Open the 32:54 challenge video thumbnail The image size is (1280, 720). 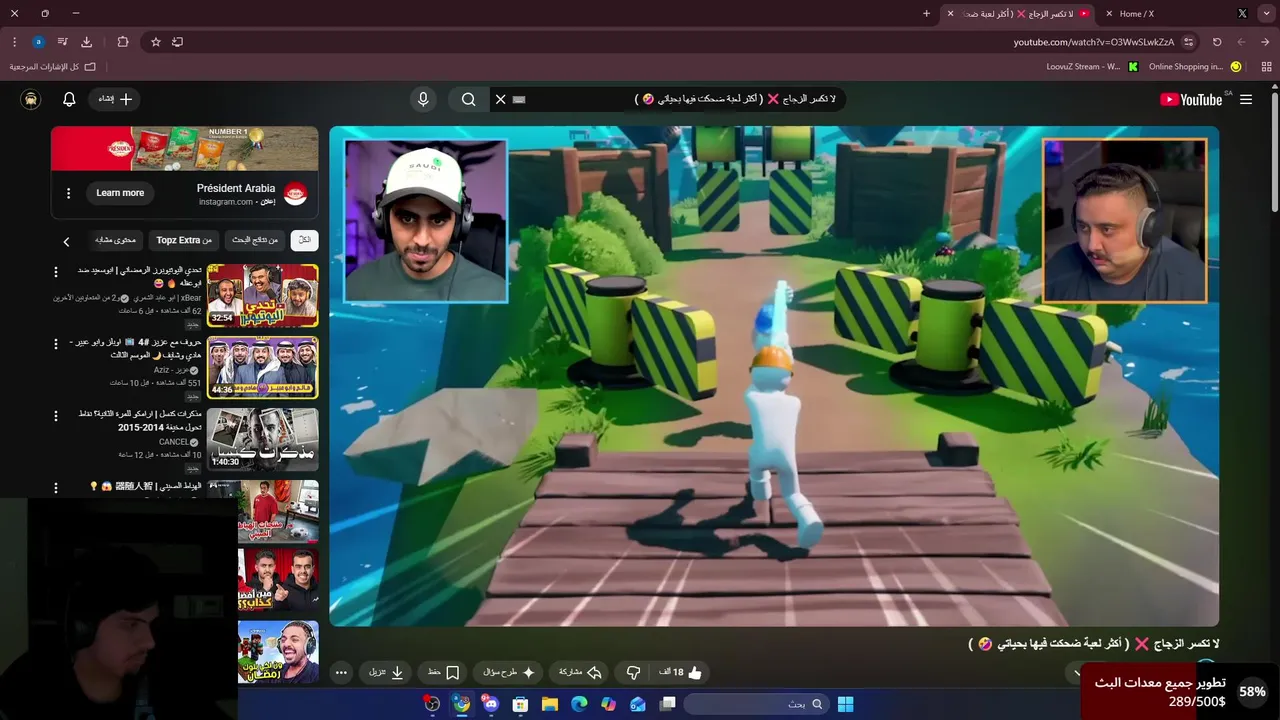pyautogui.click(x=263, y=295)
